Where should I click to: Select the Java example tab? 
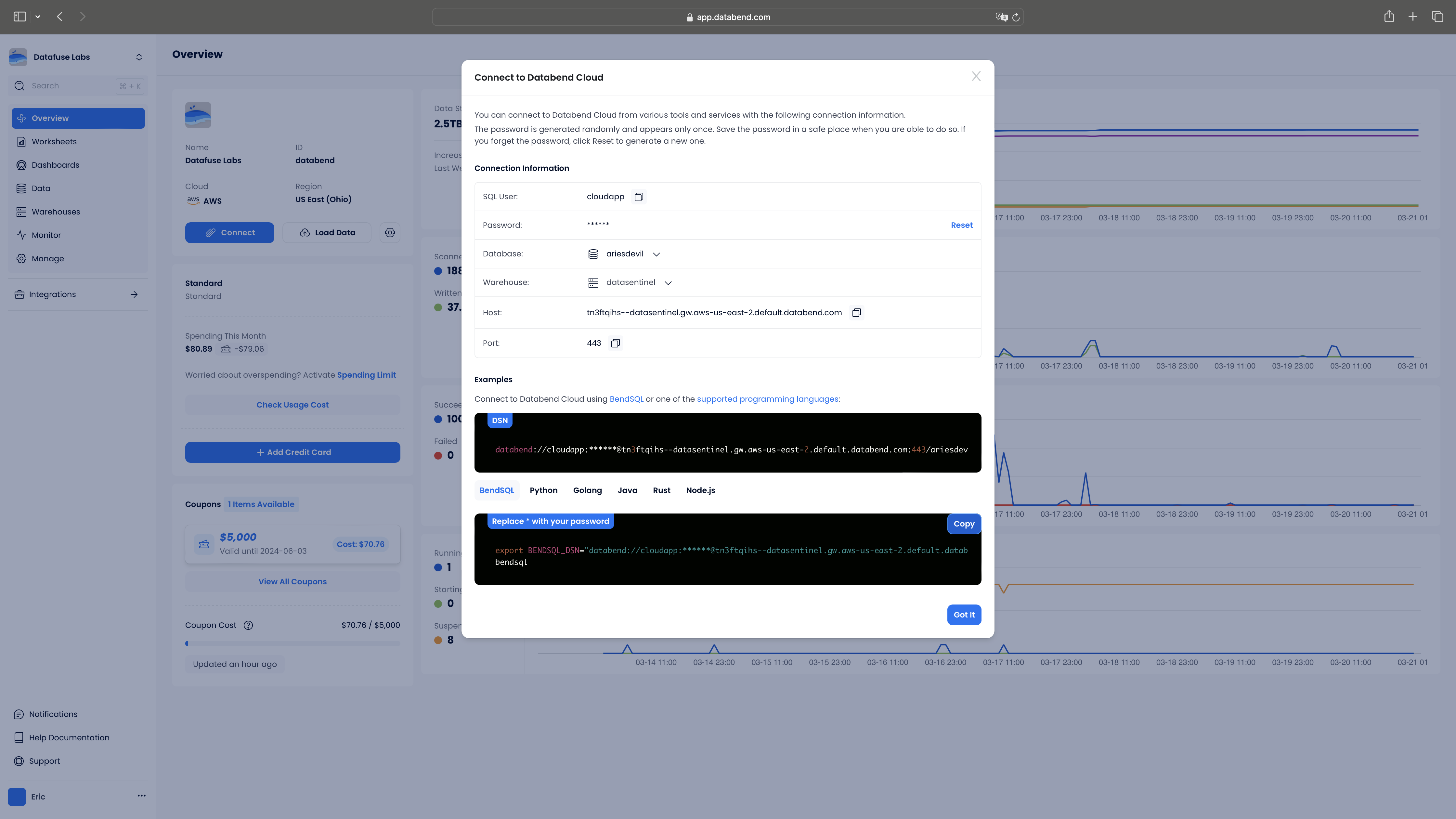pyautogui.click(x=627, y=490)
